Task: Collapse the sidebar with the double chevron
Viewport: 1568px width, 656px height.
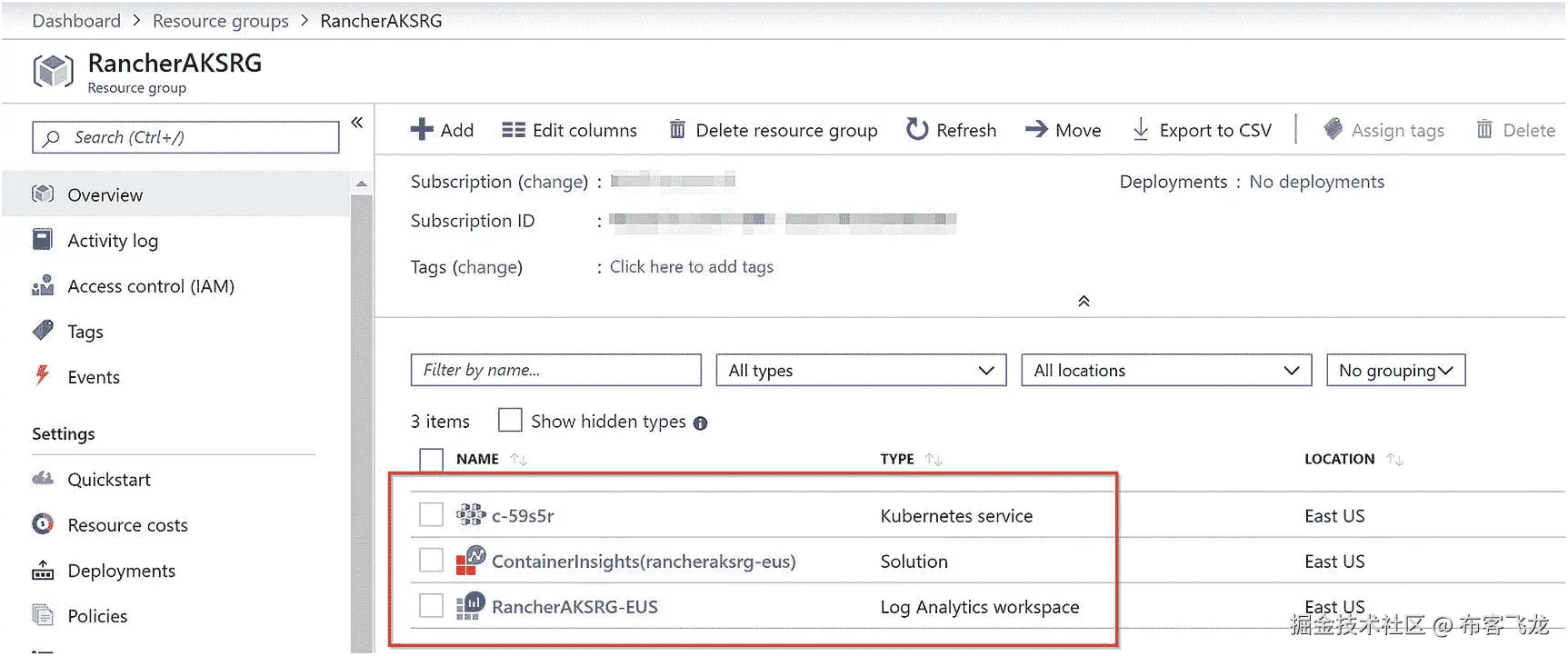Action: pyautogui.click(x=357, y=123)
